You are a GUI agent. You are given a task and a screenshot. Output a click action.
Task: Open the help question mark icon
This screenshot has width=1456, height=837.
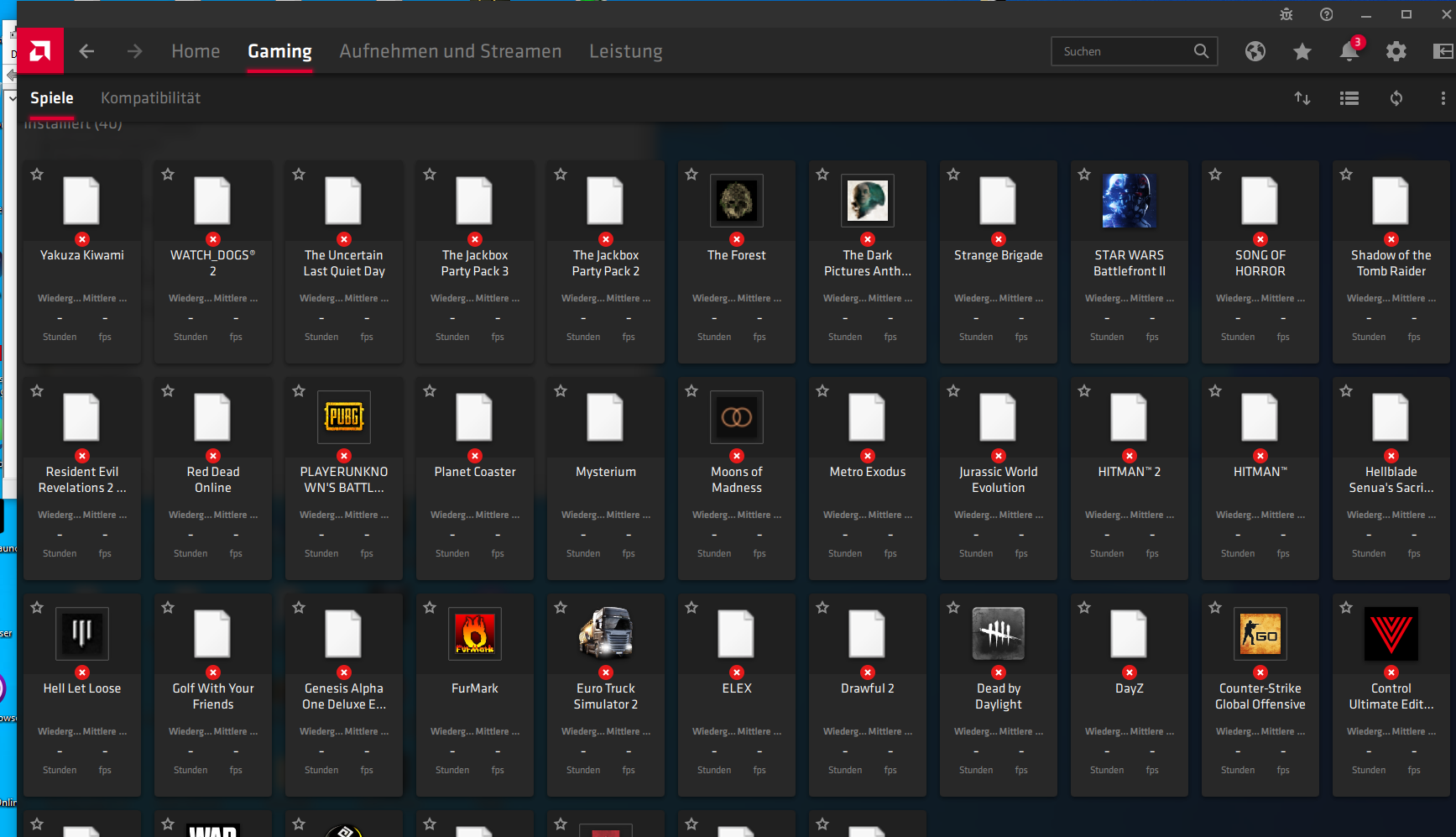[x=1327, y=14]
